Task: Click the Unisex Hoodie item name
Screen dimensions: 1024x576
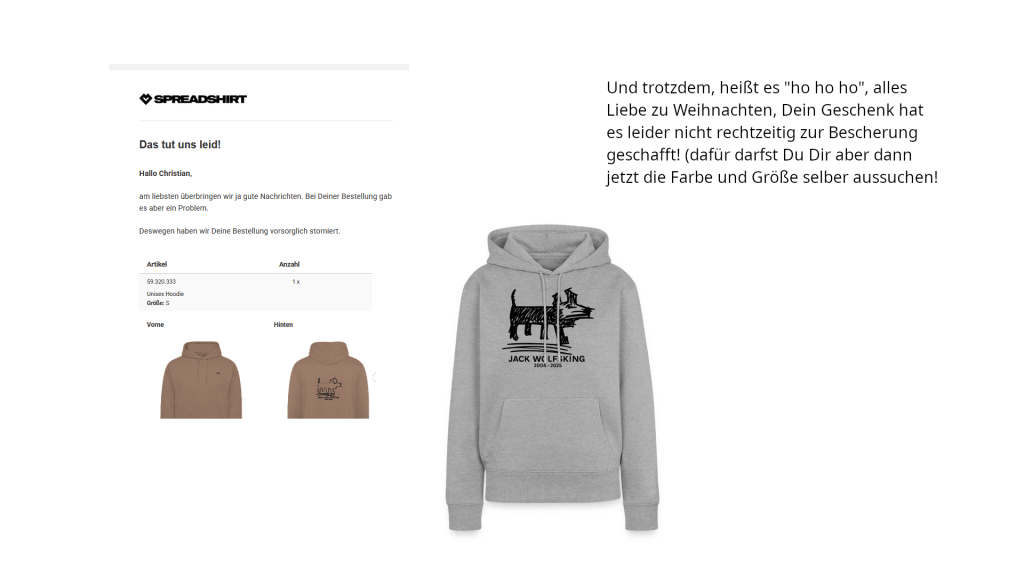Action: (165, 294)
